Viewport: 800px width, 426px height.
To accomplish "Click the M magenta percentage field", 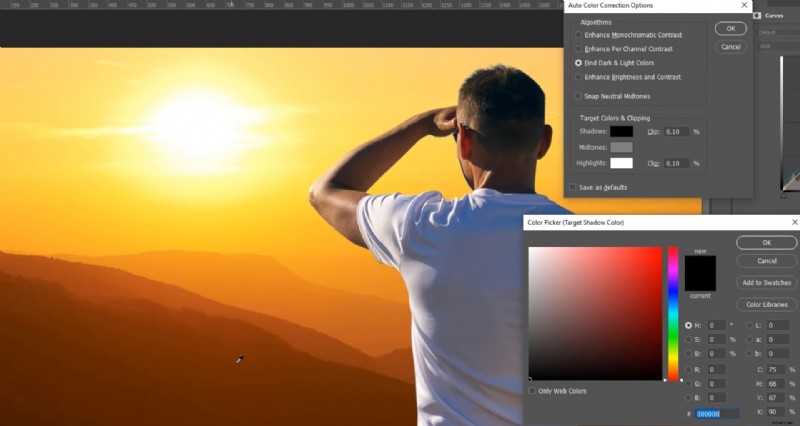I will tap(777, 384).
